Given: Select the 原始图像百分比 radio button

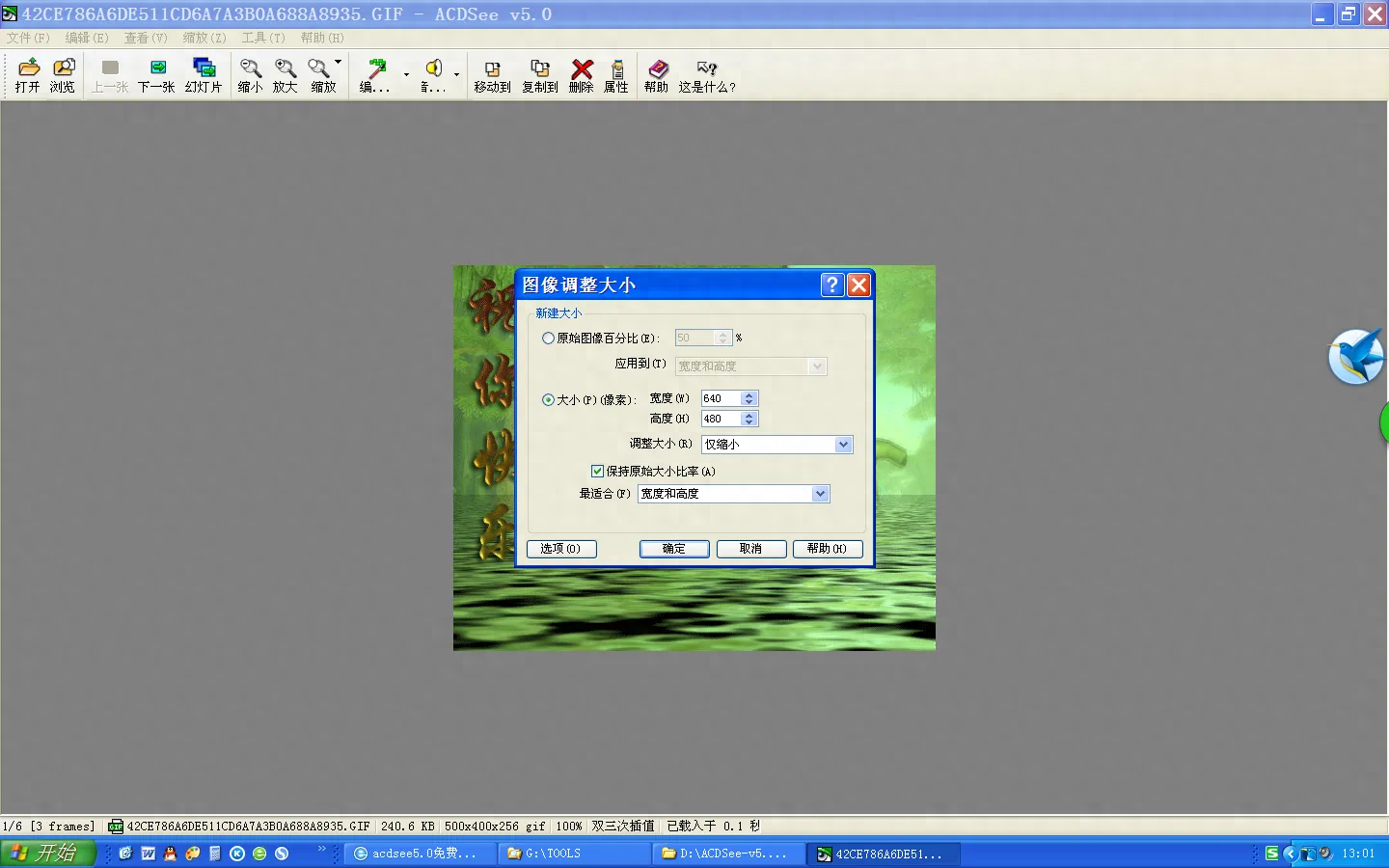Looking at the screenshot, I should (x=548, y=339).
